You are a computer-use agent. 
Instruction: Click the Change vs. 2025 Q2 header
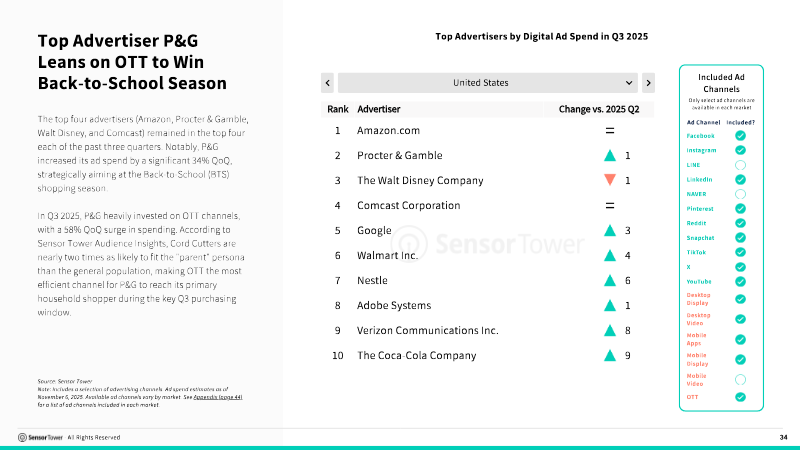point(598,108)
